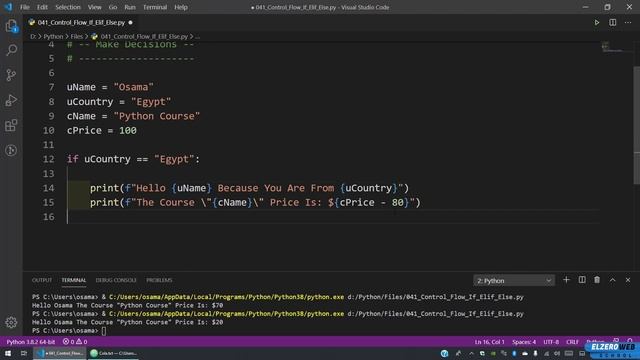This screenshot has width=640, height=360.
Task: Select Python 3.8.2 64-bit interpreter in status bar
Action: click(x=31, y=342)
